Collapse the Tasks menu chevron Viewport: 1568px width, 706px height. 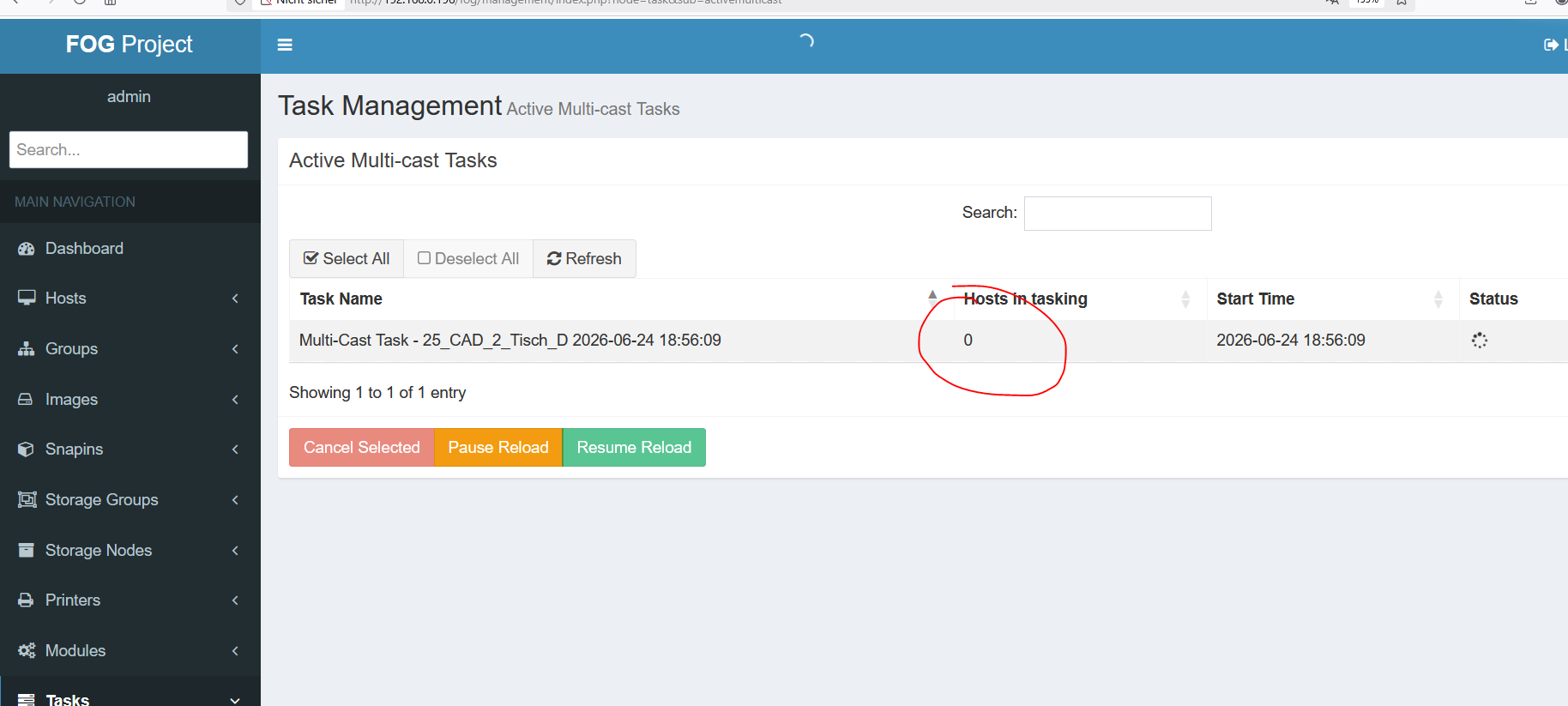click(x=235, y=701)
